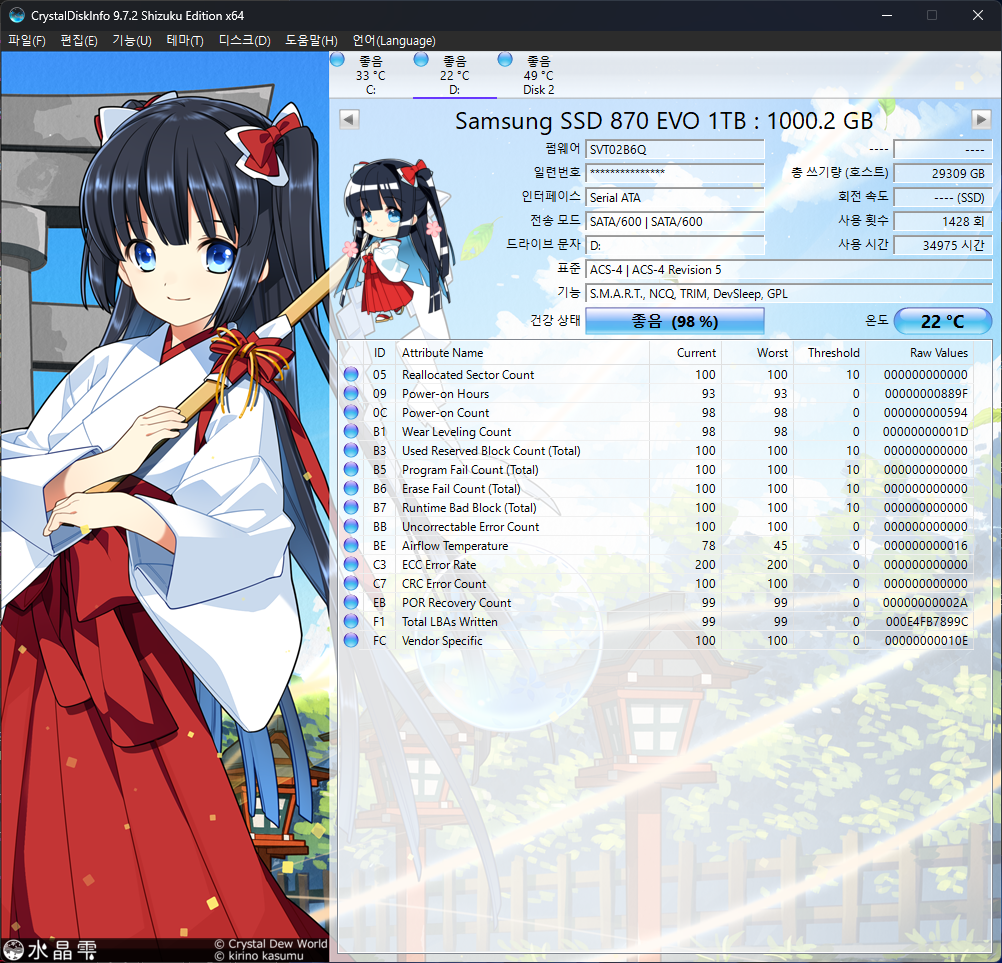
Task: Click status orb for Power-on Count
Action: click(351, 412)
